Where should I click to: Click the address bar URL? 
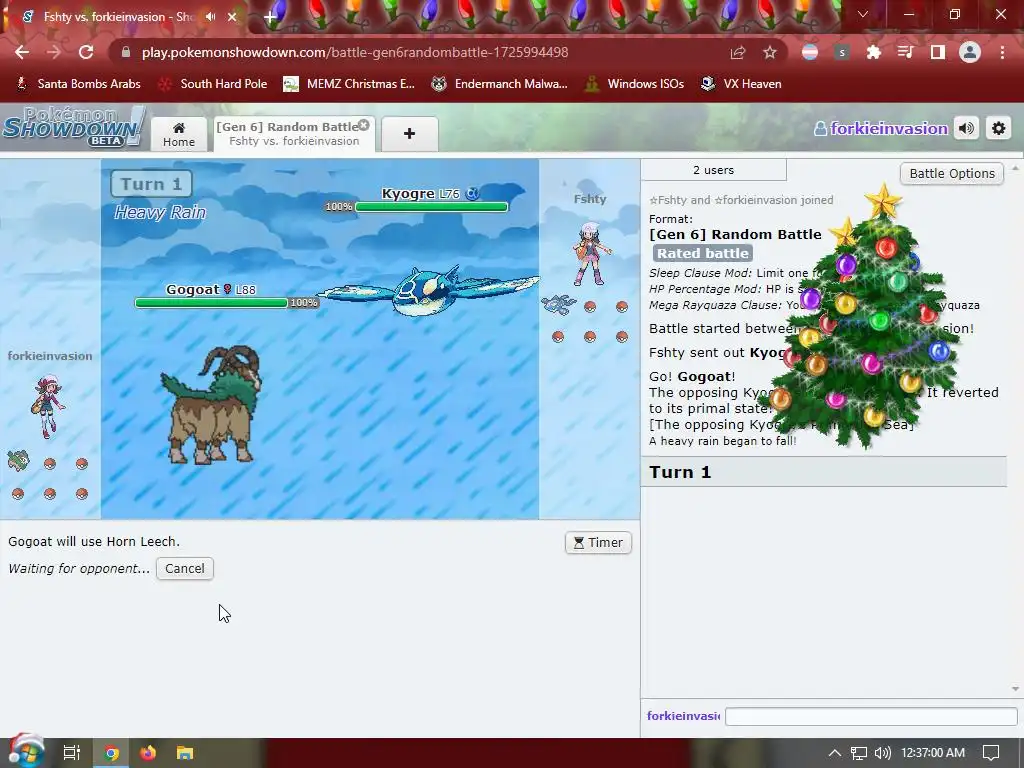pos(355,52)
